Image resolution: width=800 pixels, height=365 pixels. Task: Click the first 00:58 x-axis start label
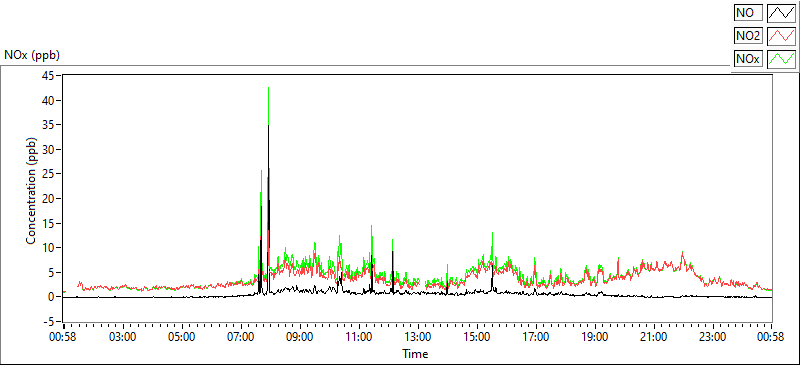point(64,337)
